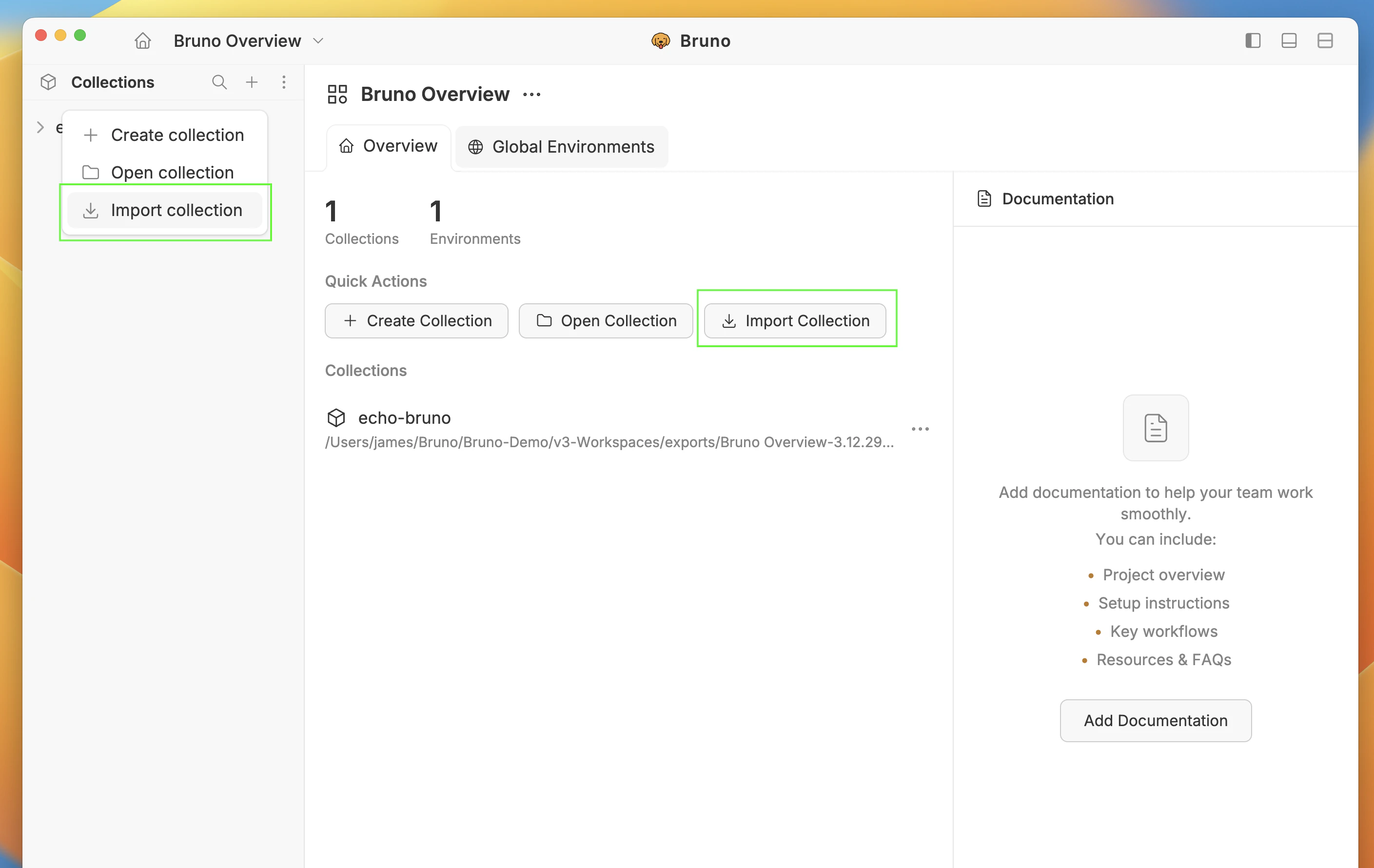Open the ellipsis menu beside Bruno Overview heading
1374x868 pixels.
[x=531, y=94]
